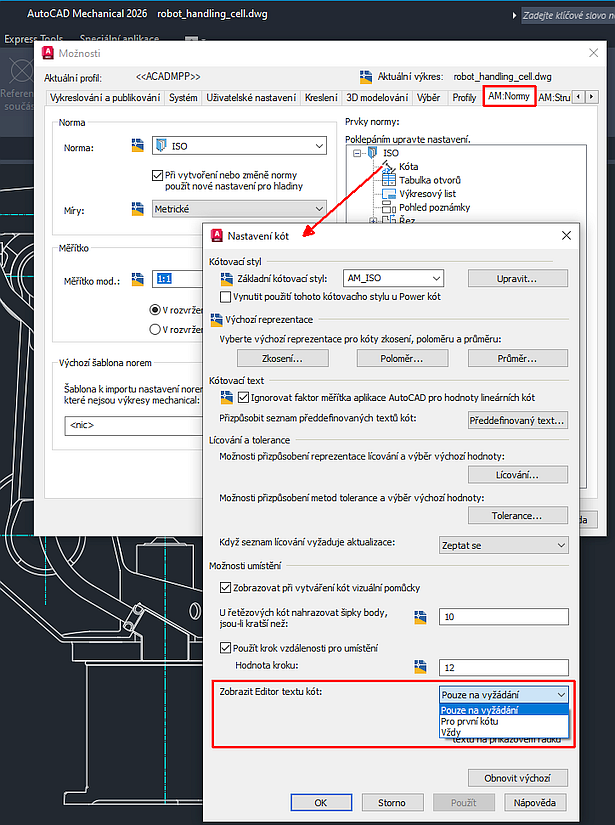The height and width of the screenshot is (825, 615).
Task: Click the Tabulka otvorů table icon
Action: tap(389, 180)
